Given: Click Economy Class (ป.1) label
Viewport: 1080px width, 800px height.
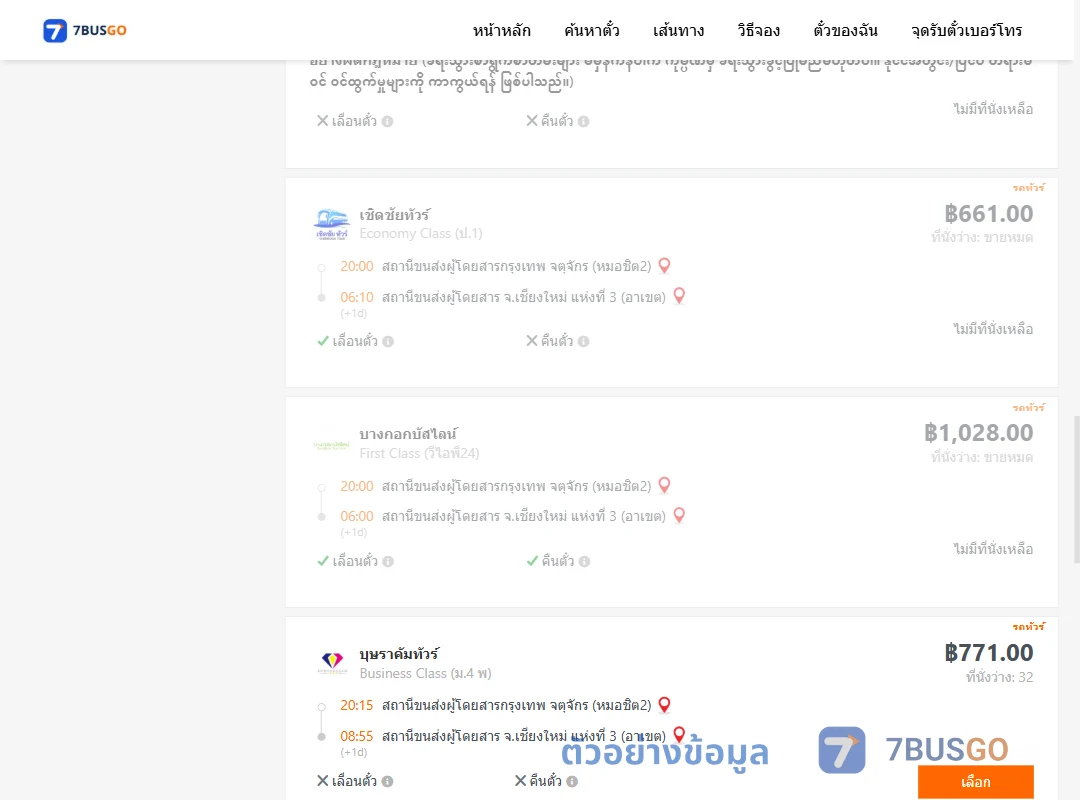Looking at the screenshot, I should [420, 234].
